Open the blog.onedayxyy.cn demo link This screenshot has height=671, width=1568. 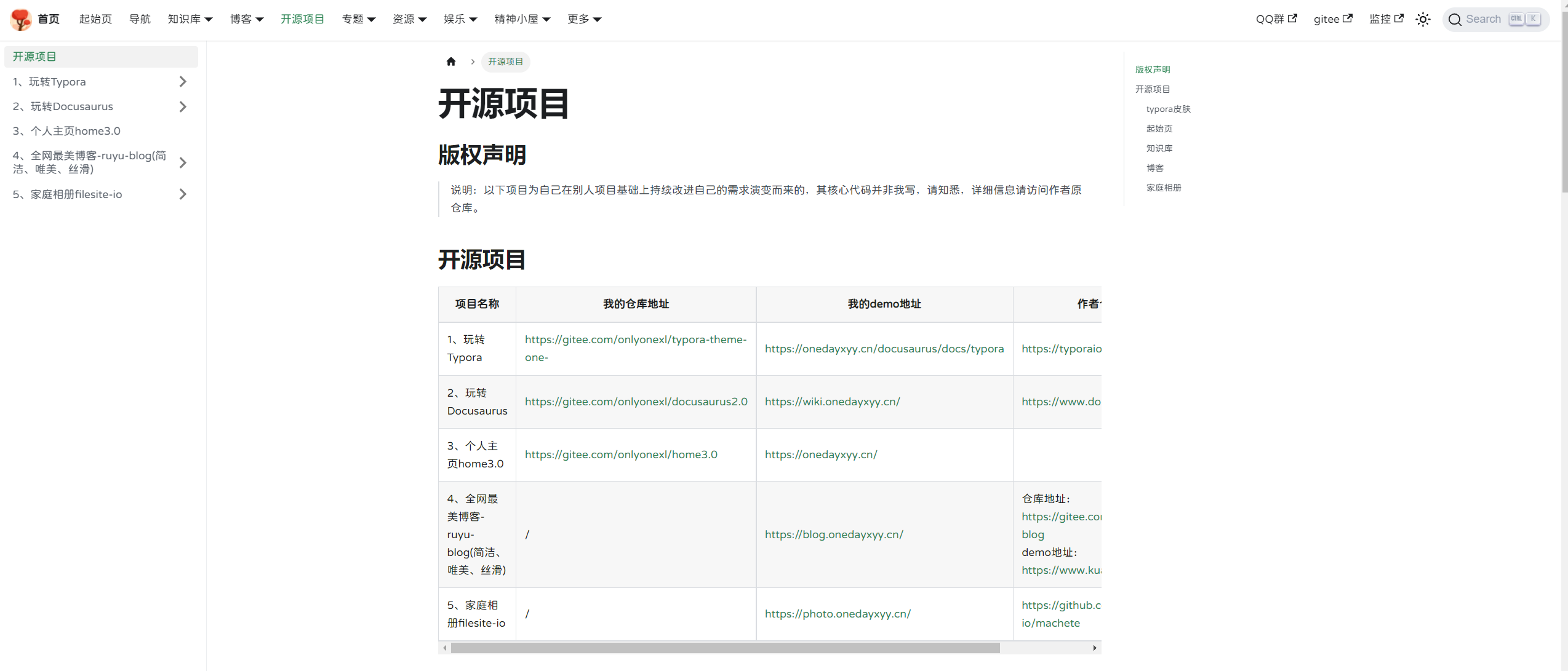click(834, 534)
